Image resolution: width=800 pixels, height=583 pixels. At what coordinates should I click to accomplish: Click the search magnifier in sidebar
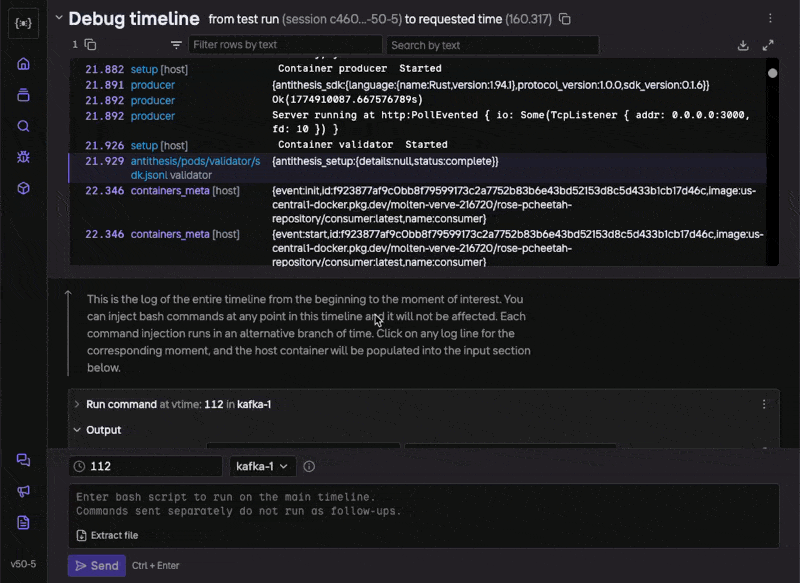tap(23, 126)
